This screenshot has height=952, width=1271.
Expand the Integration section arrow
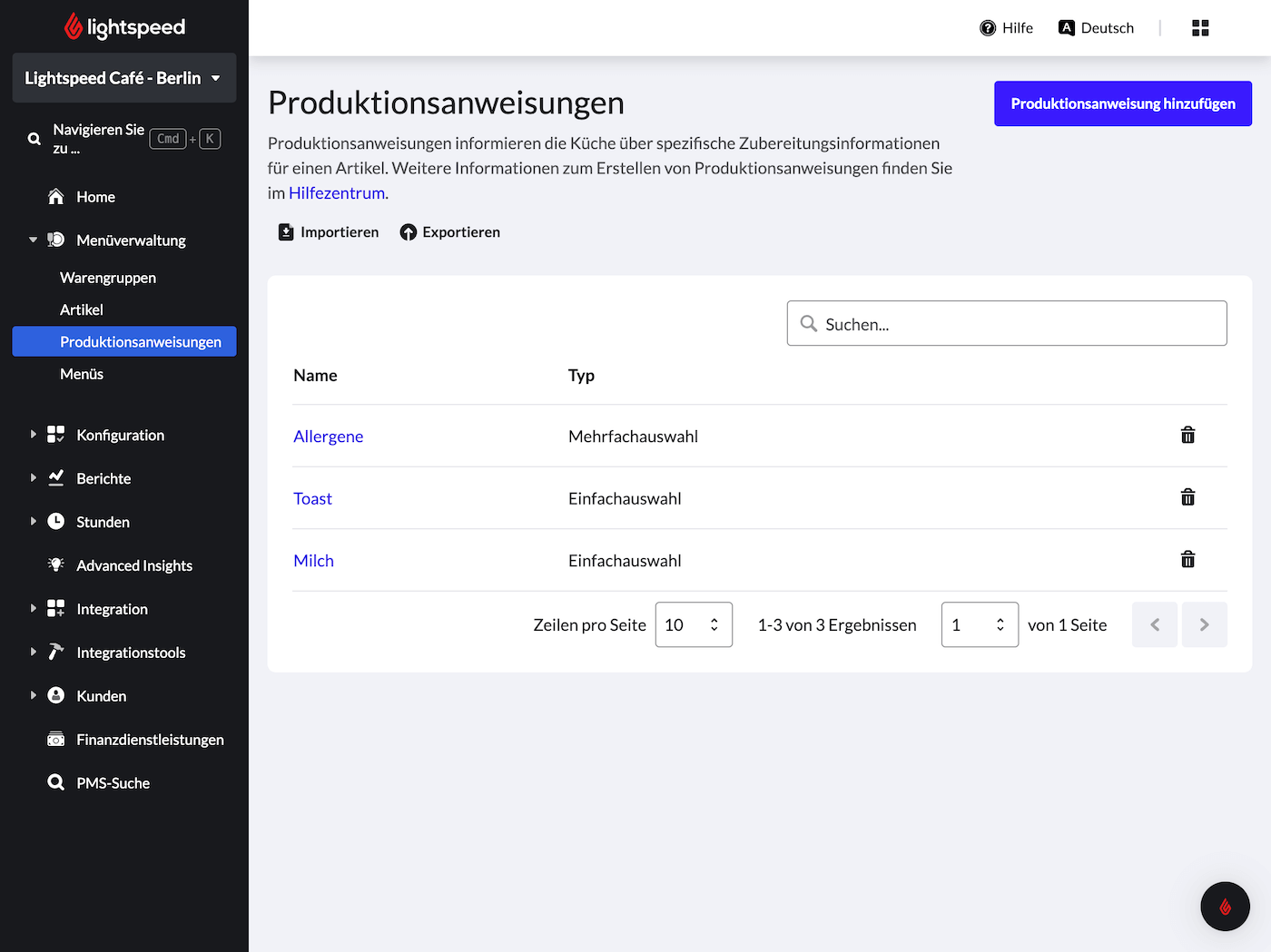point(34,609)
